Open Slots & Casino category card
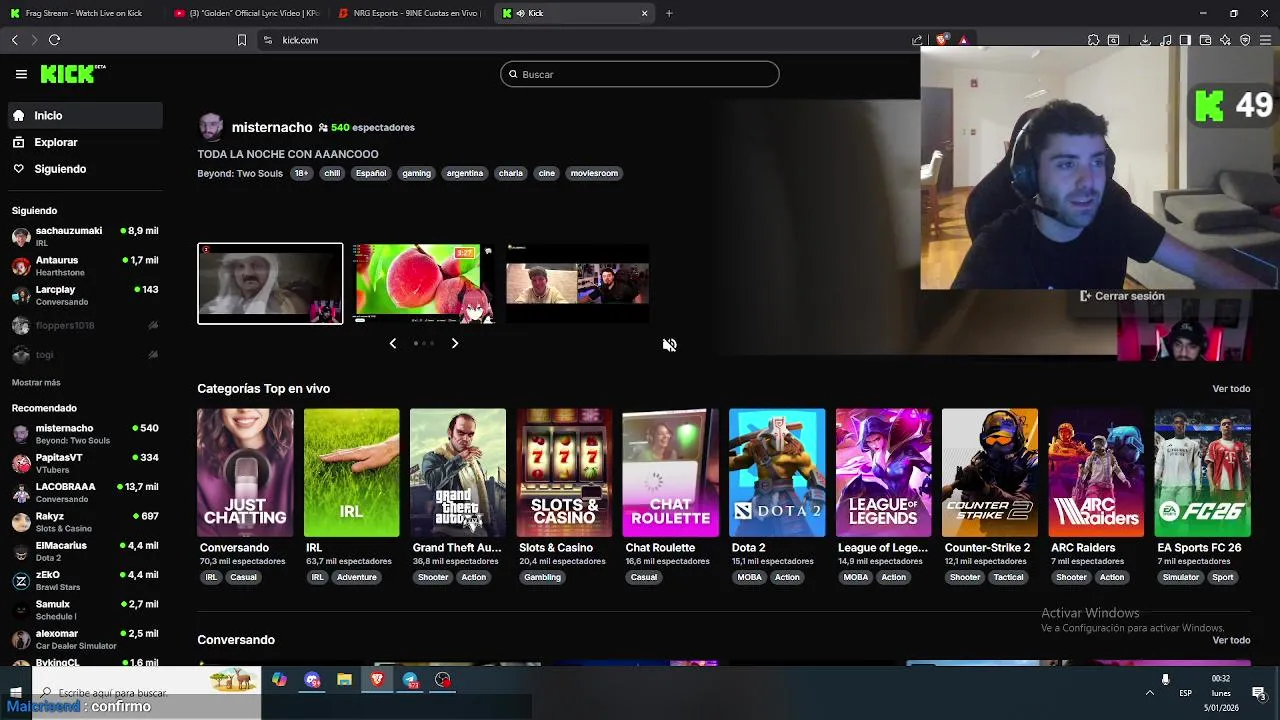The width and height of the screenshot is (1280, 720). pyautogui.click(x=564, y=473)
